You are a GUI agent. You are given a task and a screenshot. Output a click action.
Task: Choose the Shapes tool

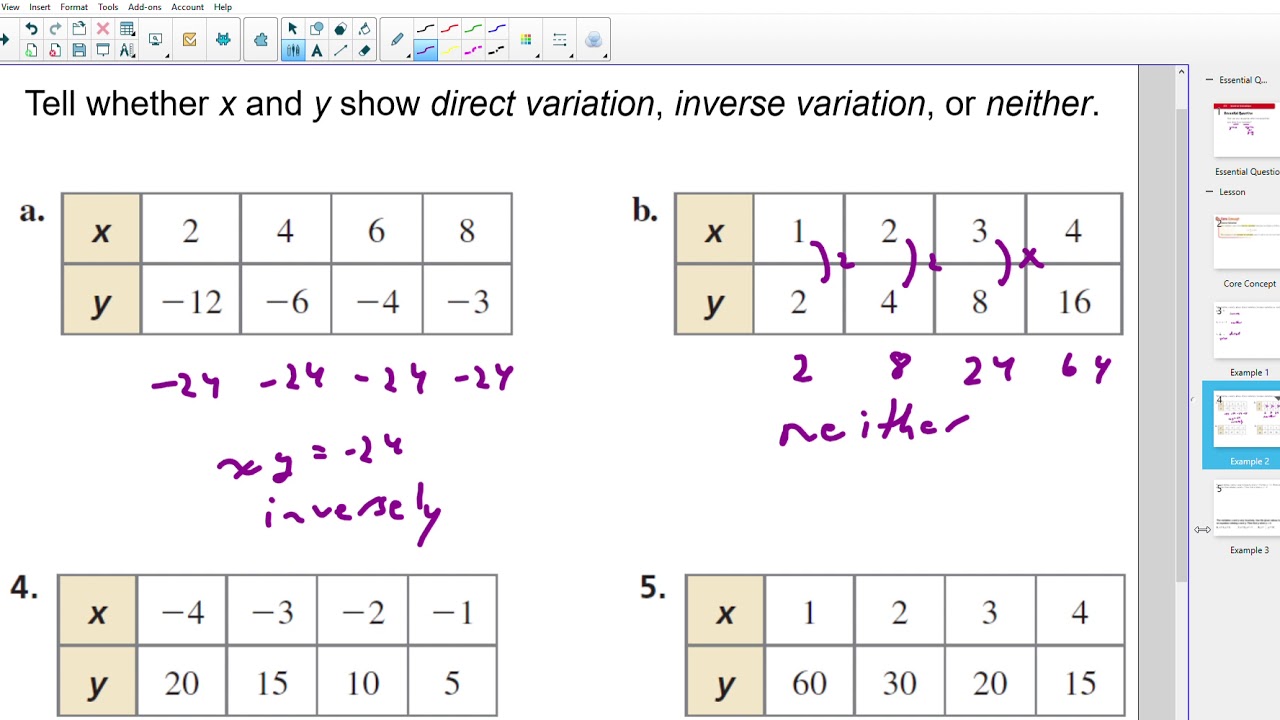click(316, 29)
